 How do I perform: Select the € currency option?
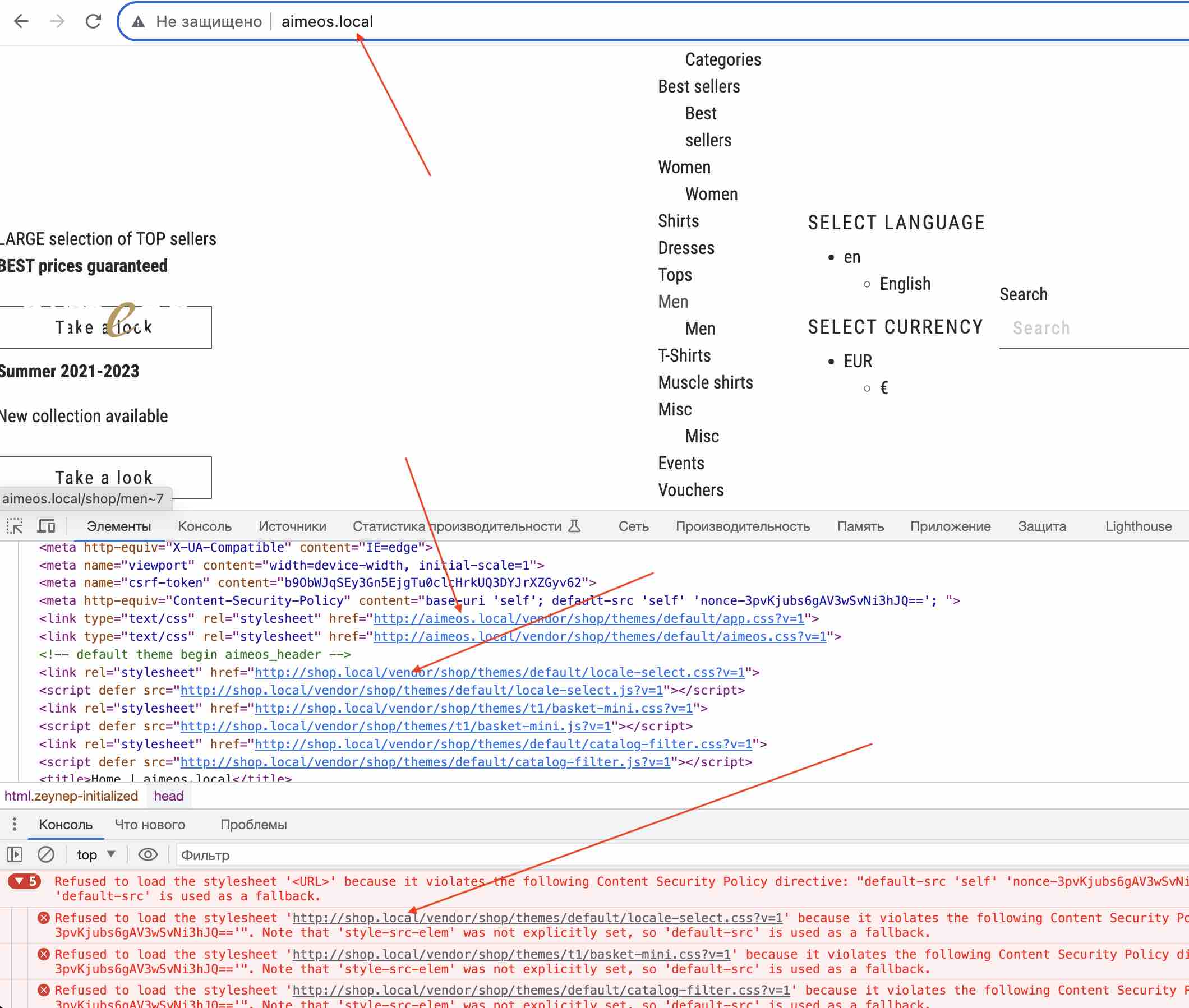[884, 388]
